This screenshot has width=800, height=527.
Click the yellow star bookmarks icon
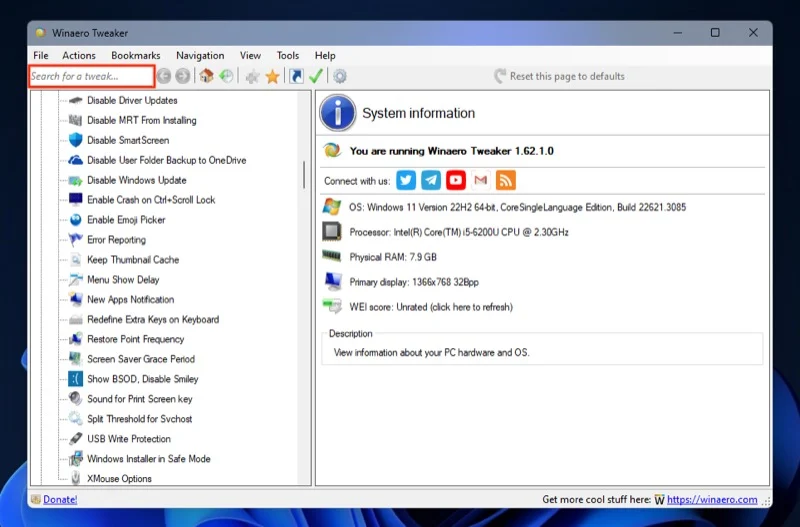(x=273, y=77)
